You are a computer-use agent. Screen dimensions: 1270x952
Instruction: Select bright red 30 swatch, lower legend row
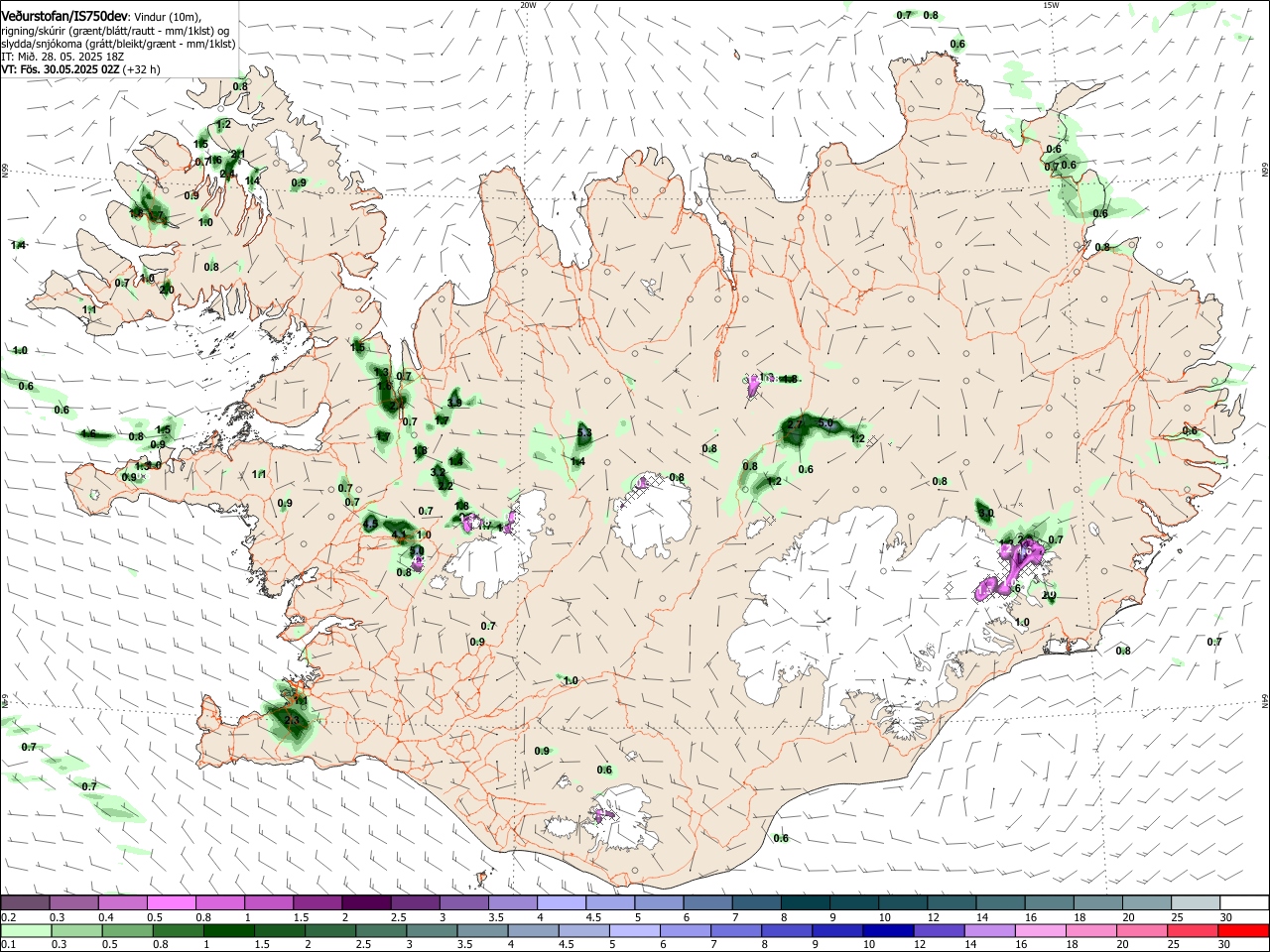click(1243, 931)
